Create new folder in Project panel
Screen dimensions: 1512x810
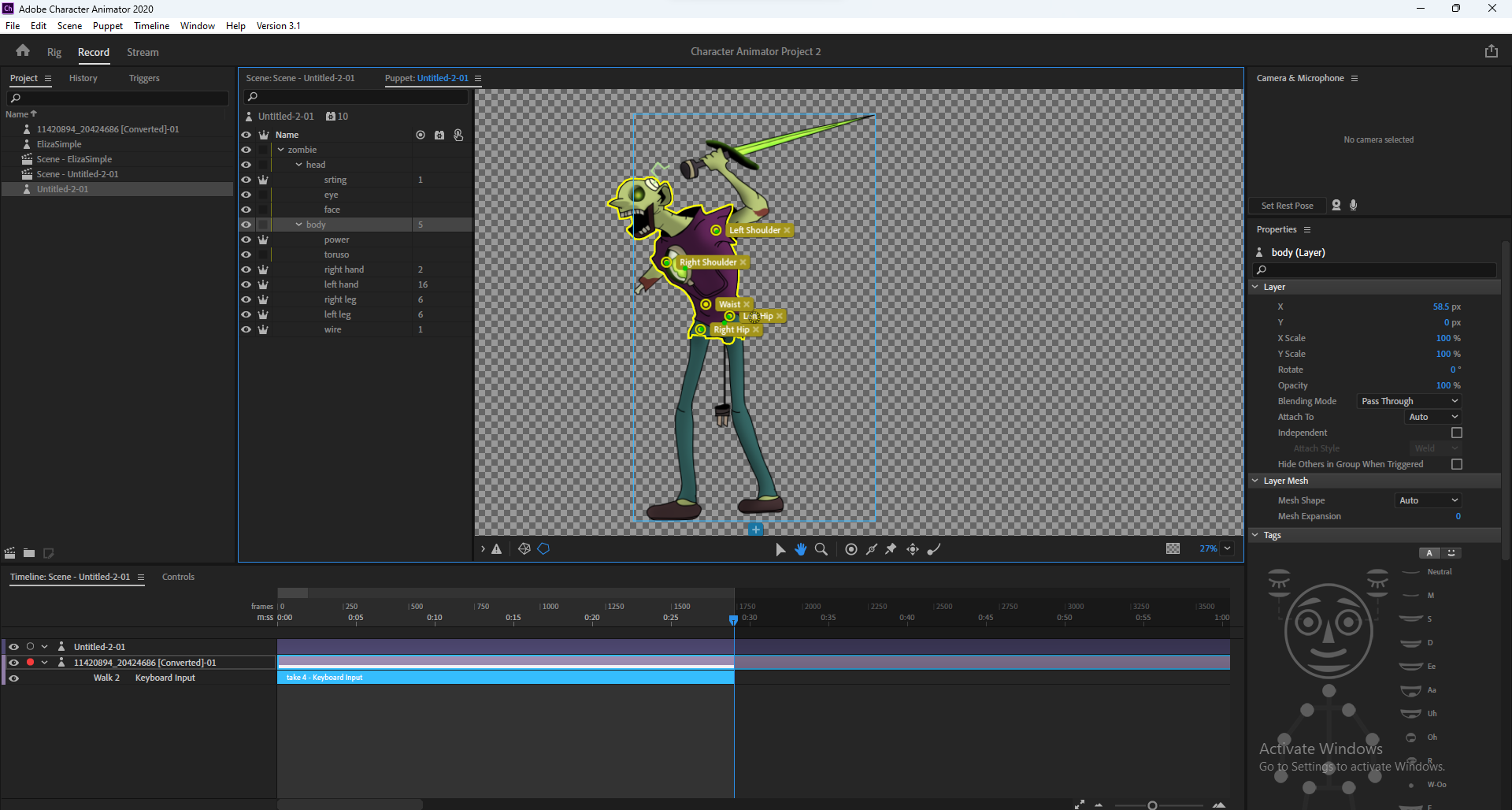pos(29,553)
